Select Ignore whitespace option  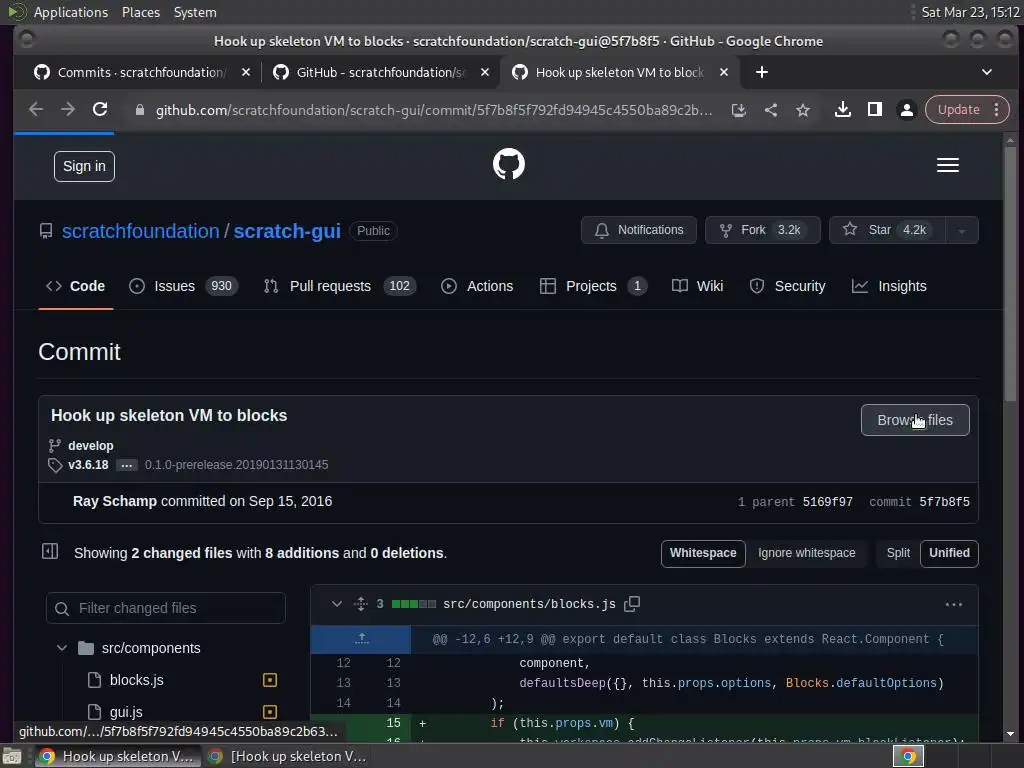(x=807, y=553)
